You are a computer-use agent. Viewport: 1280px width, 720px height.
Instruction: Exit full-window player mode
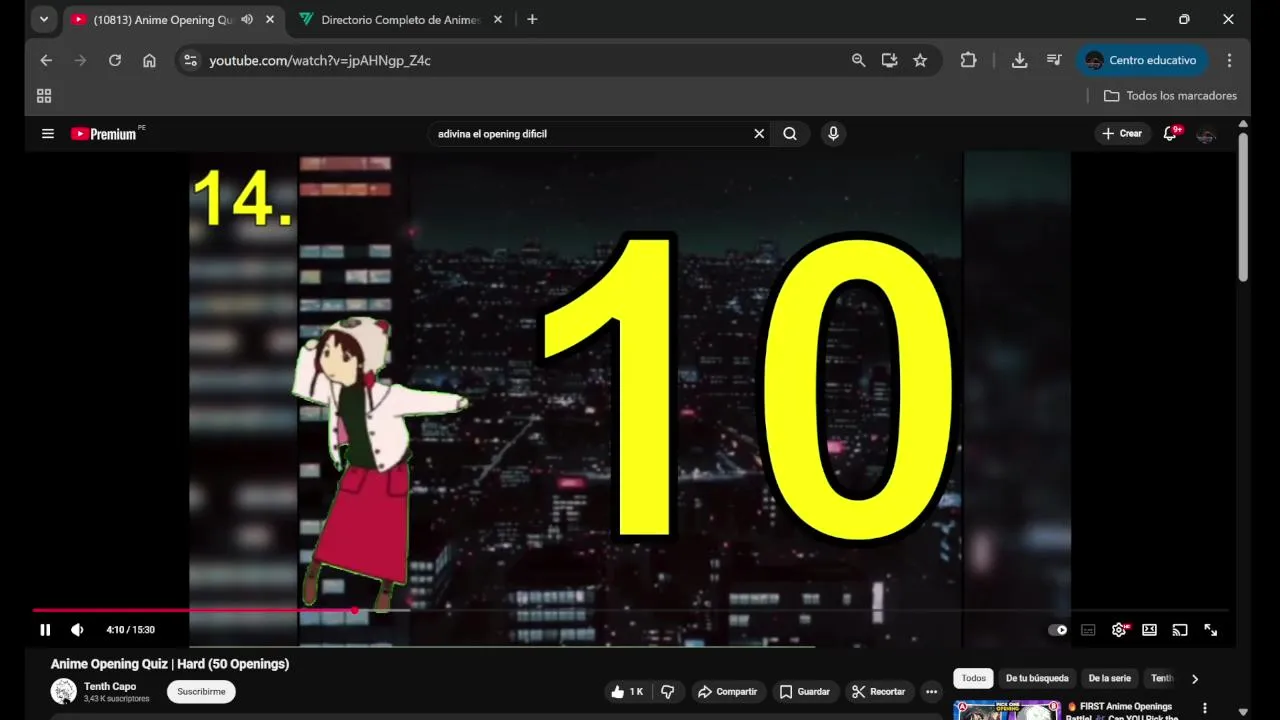[1211, 630]
